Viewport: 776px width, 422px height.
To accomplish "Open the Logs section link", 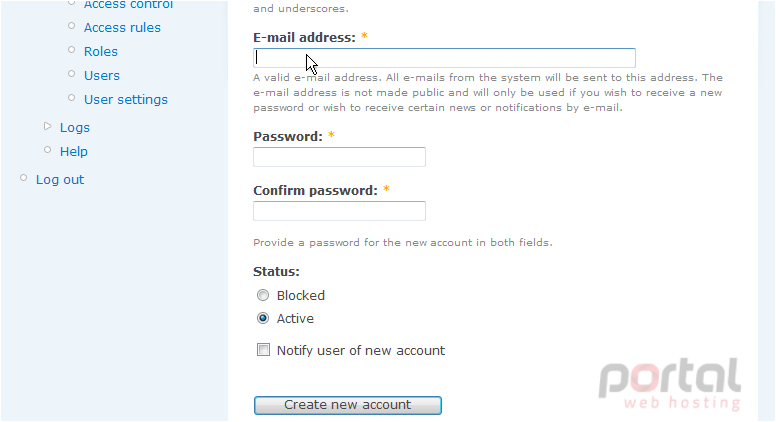I will (75, 128).
